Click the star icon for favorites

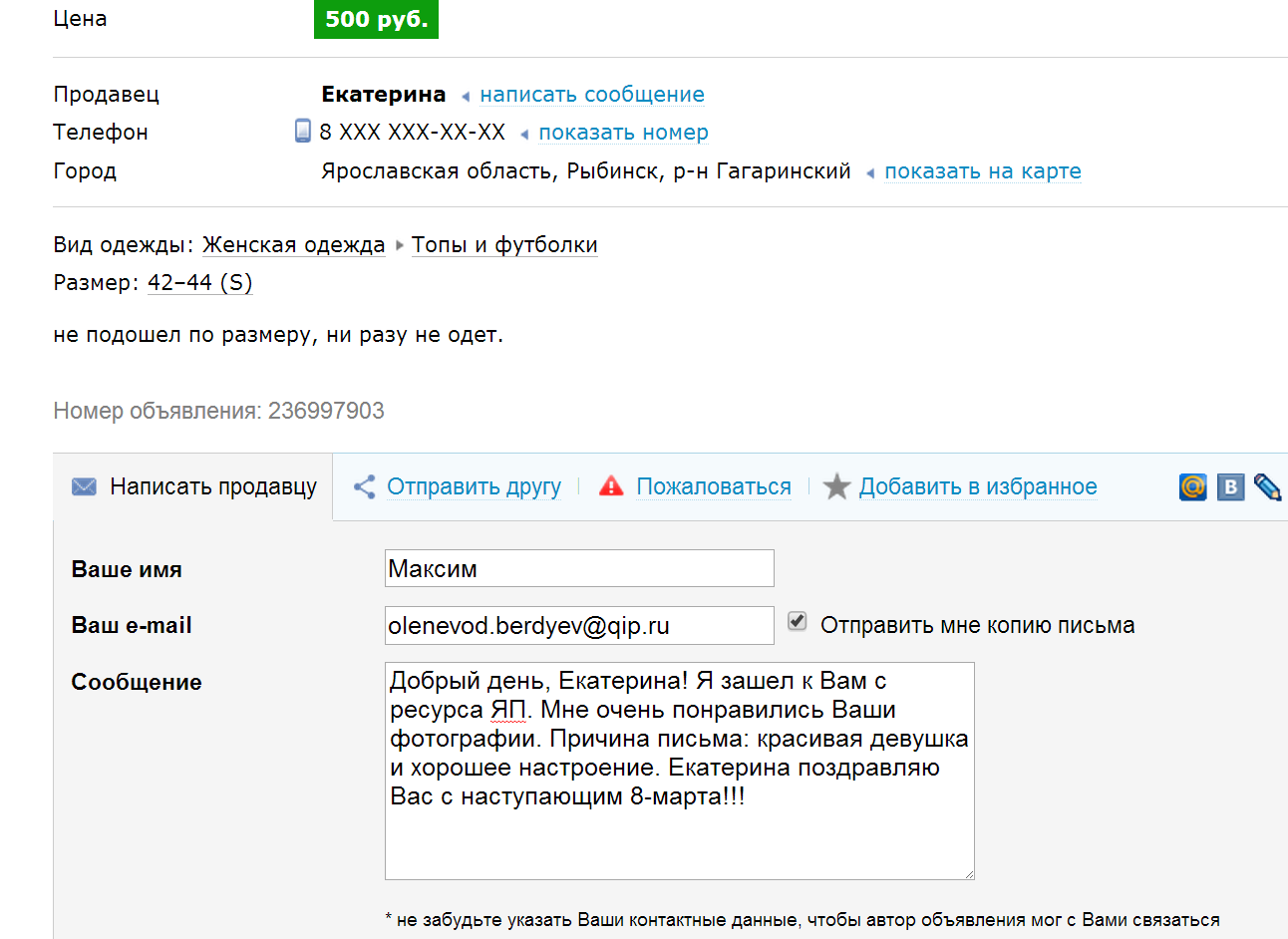click(x=836, y=486)
